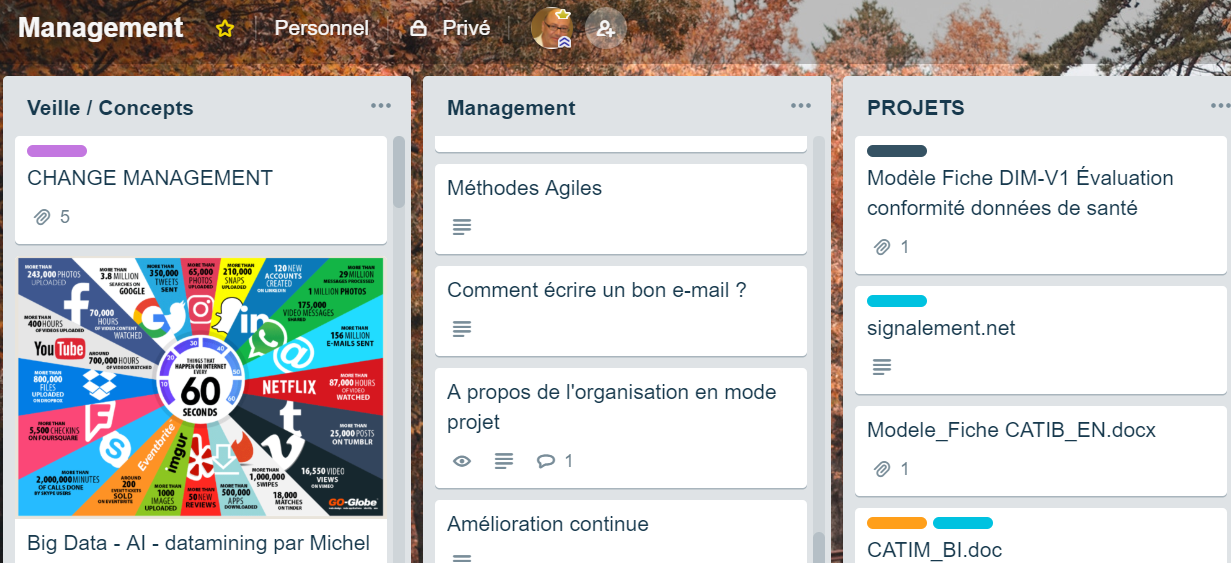Click the PROJETS list title

click(x=916, y=108)
